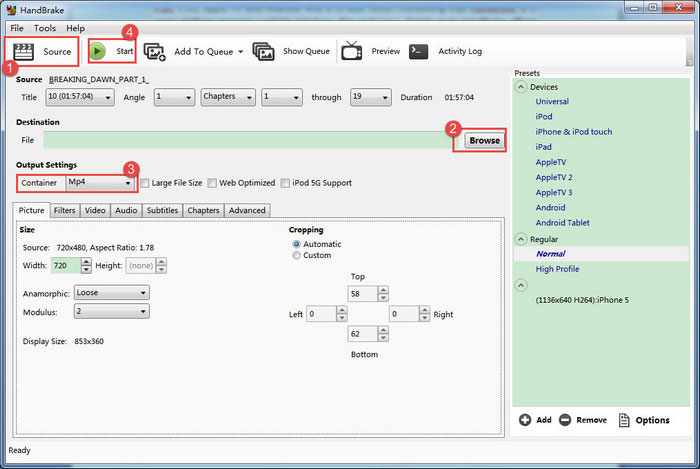Image resolution: width=700 pixels, height=469 pixels.
Task: Click the Preview label
Action: click(386, 51)
